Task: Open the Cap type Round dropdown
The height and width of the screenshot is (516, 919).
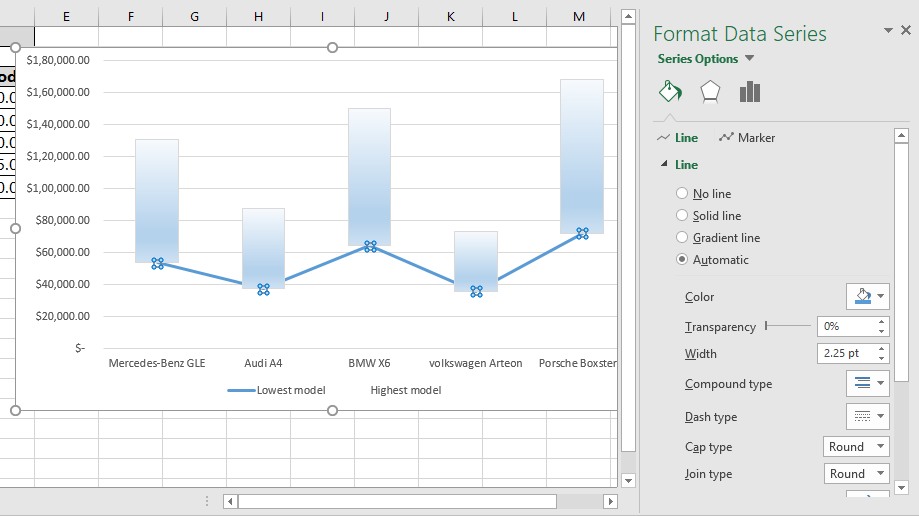Action: click(856, 447)
